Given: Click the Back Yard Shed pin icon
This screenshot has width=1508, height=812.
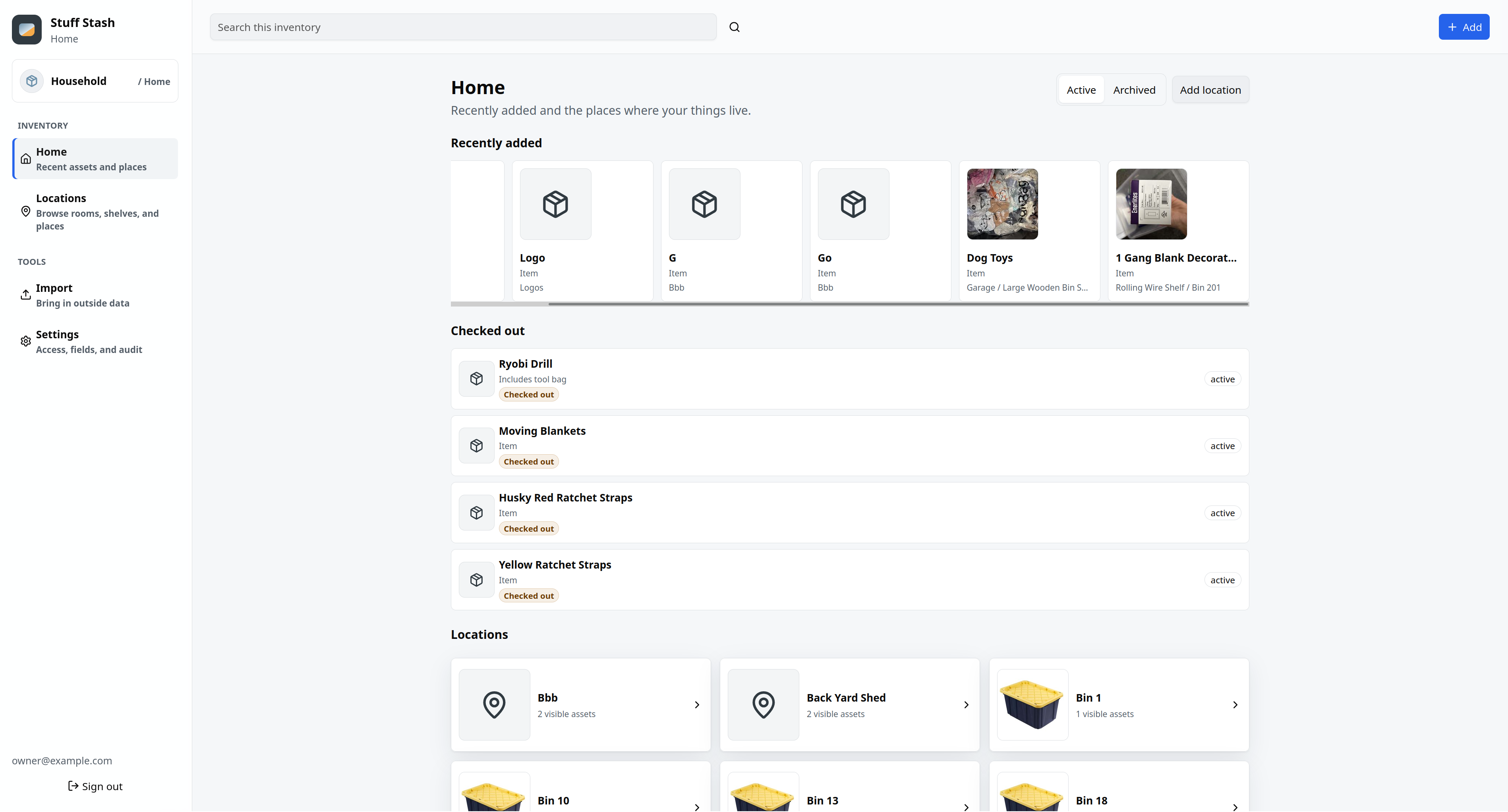Looking at the screenshot, I should 764,704.
